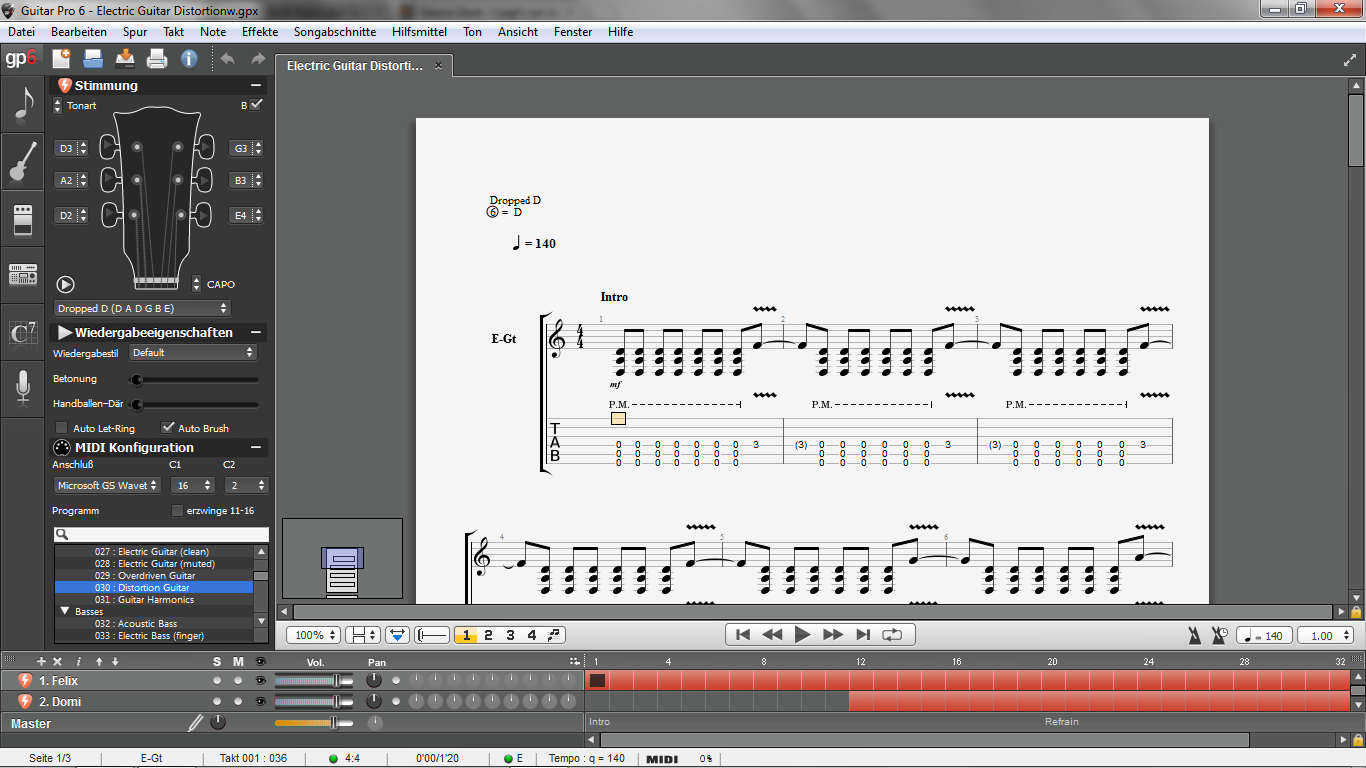Click the metronome icon

[x=1195, y=635]
